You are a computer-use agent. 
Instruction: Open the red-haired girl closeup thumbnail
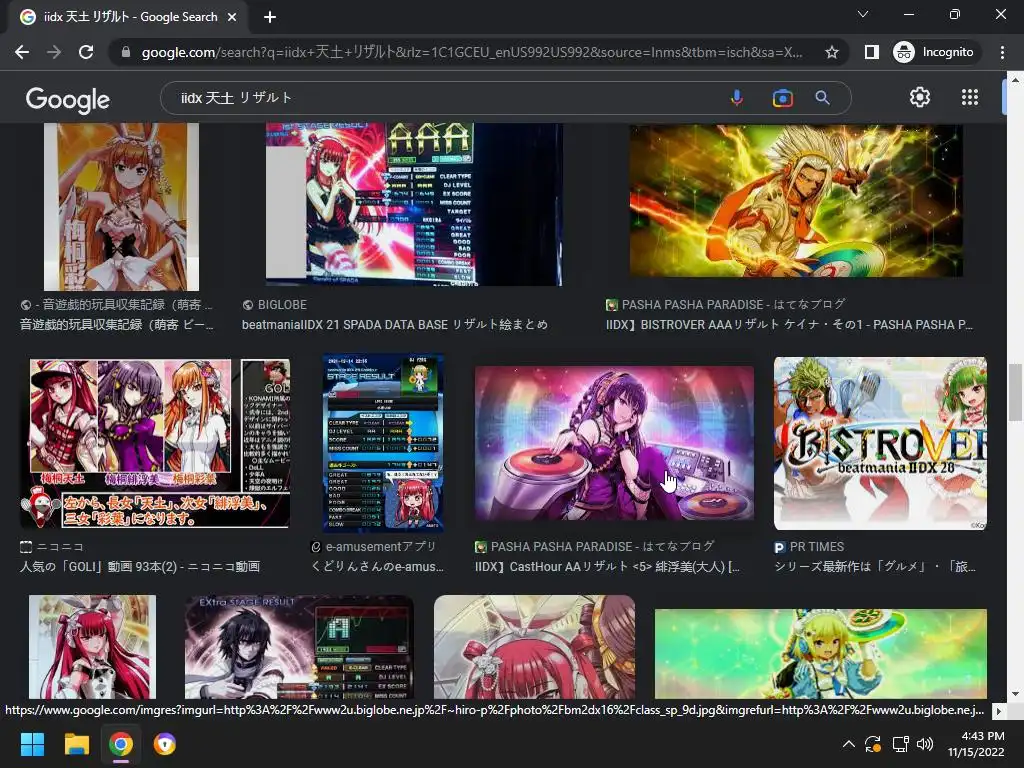(534, 647)
